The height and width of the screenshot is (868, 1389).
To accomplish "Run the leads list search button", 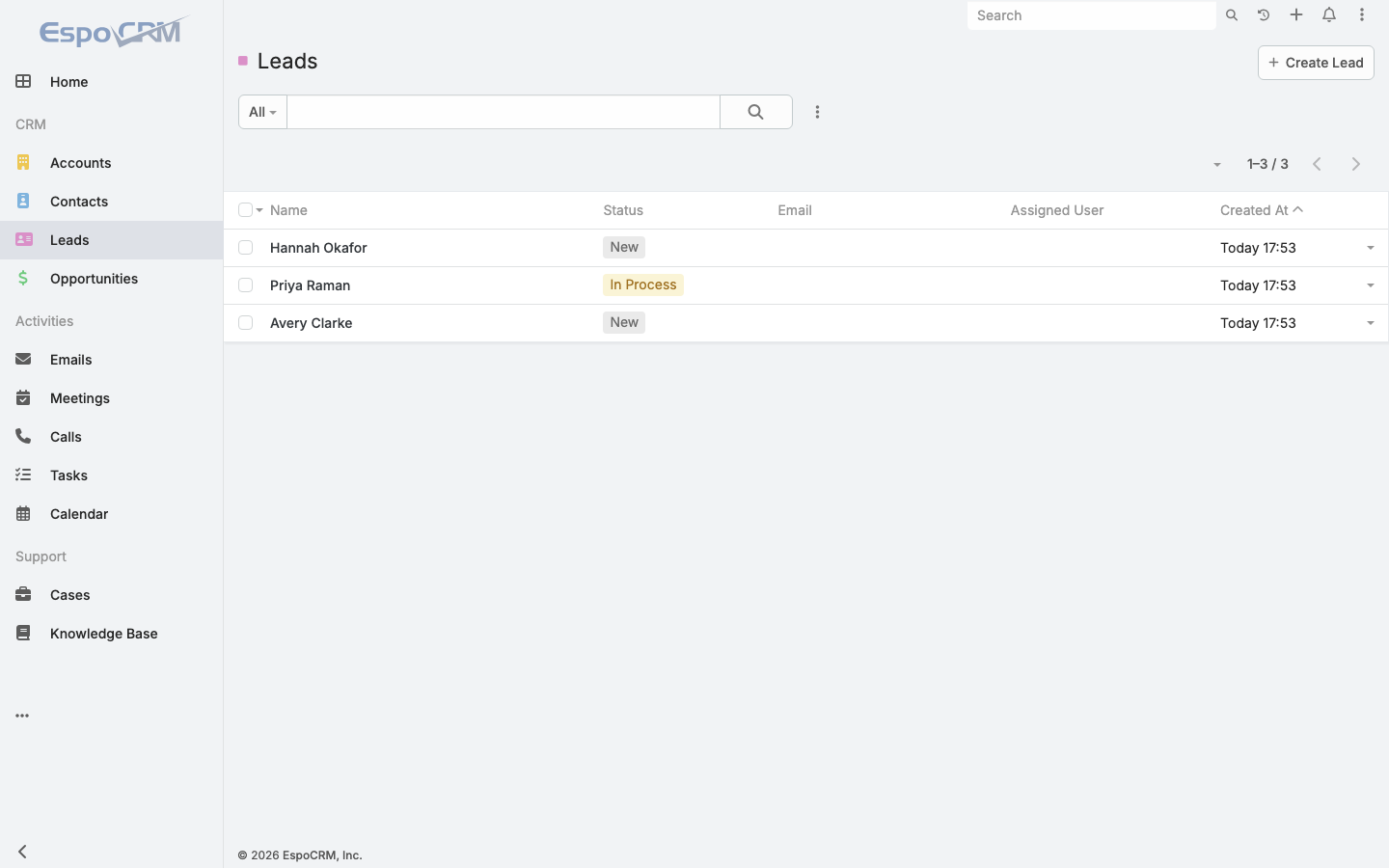I will (x=756, y=112).
